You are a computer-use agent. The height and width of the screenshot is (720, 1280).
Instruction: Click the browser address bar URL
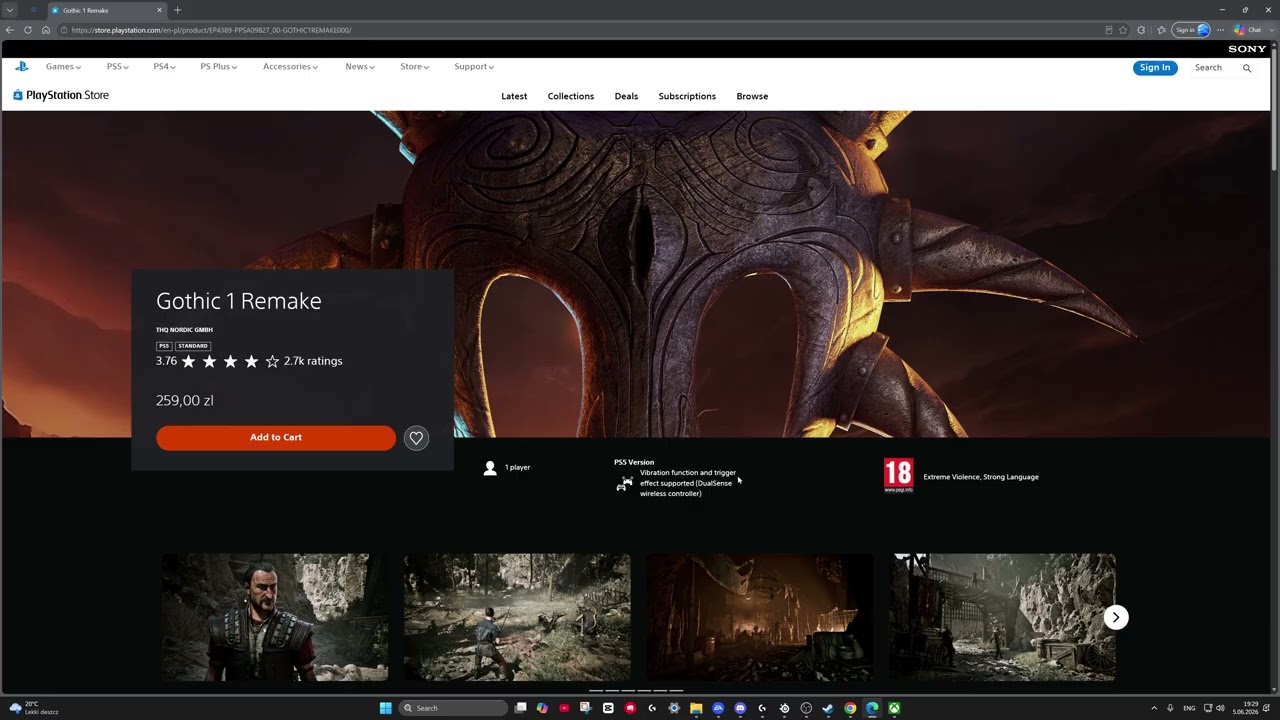pos(211,30)
